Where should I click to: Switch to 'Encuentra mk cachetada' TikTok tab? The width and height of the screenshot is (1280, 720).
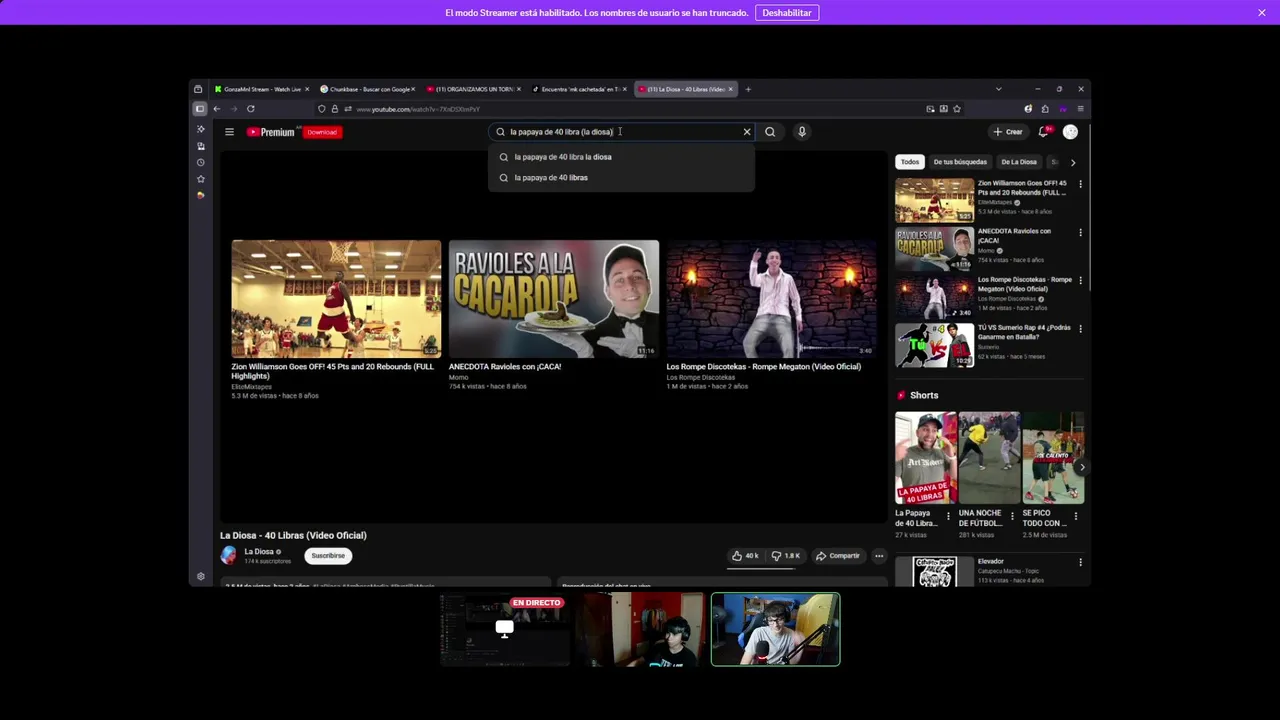[578, 89]
